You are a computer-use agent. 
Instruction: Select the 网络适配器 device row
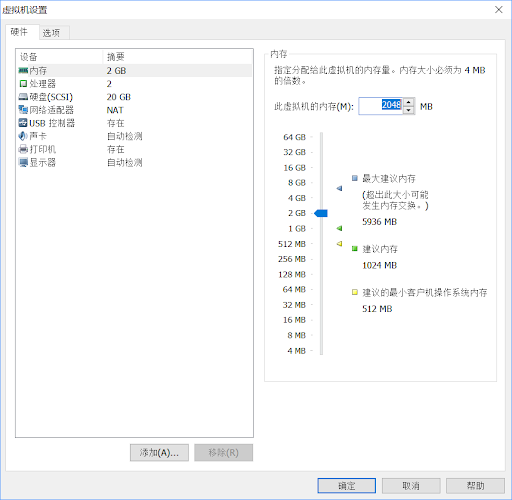[x=135, y=110]
